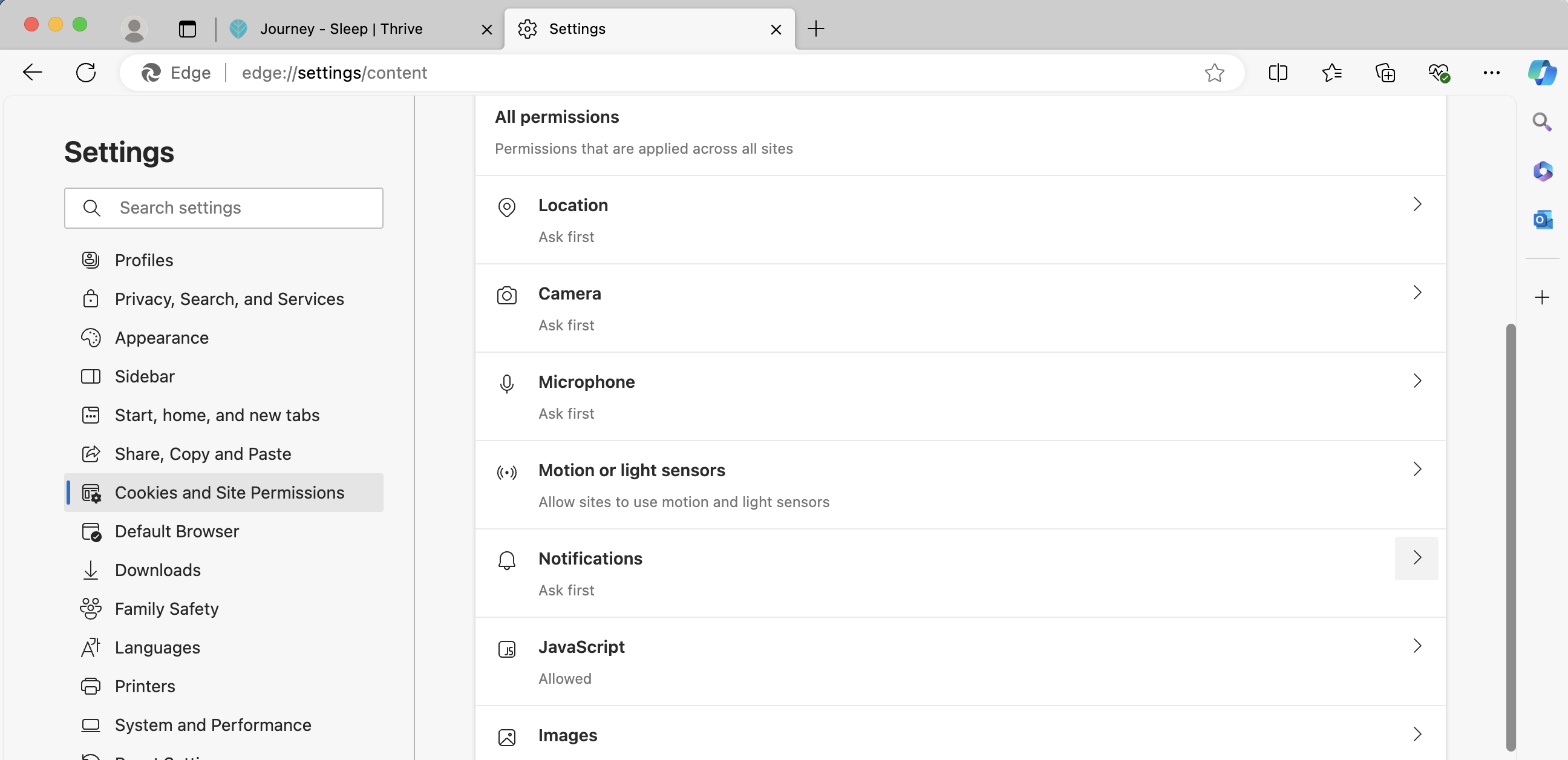Open Browser essentials heart icon
This screenshot has width=1568, height=760.
coord(1439,73)
